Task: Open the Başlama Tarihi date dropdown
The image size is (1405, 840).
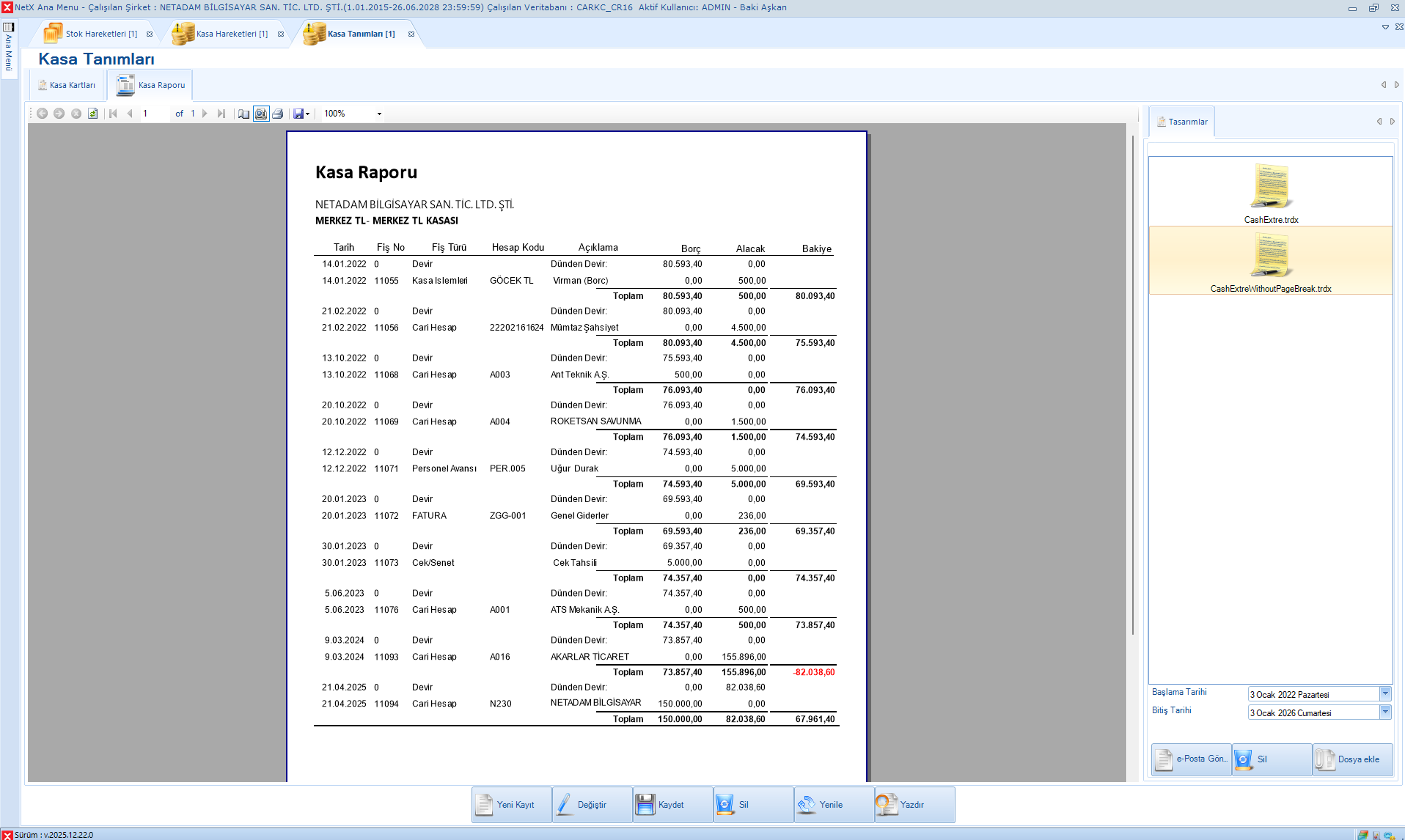Action: coord(1384,693)
